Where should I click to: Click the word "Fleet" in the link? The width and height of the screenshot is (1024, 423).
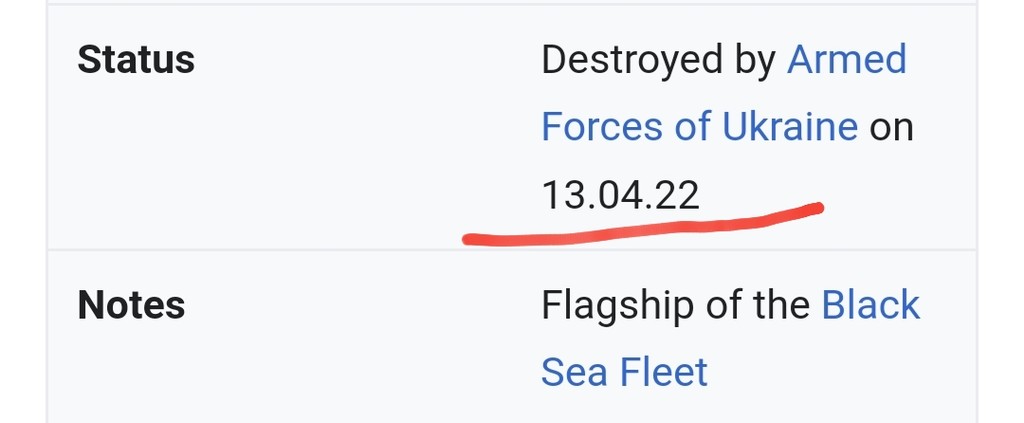[662, 372]
